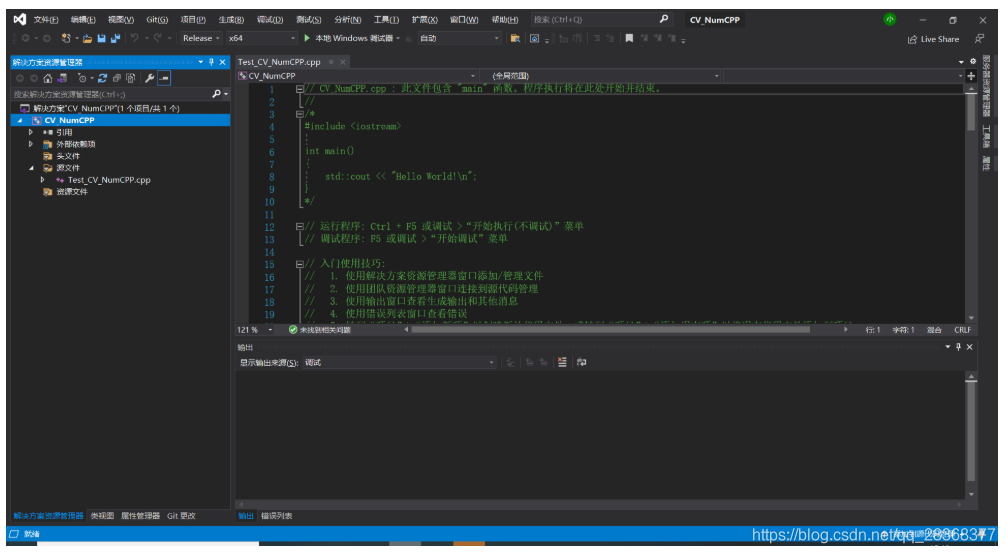Expand the 外部依赖项 tree node
The width and height of the screenshot is (1006, 554).
(30, 144)
